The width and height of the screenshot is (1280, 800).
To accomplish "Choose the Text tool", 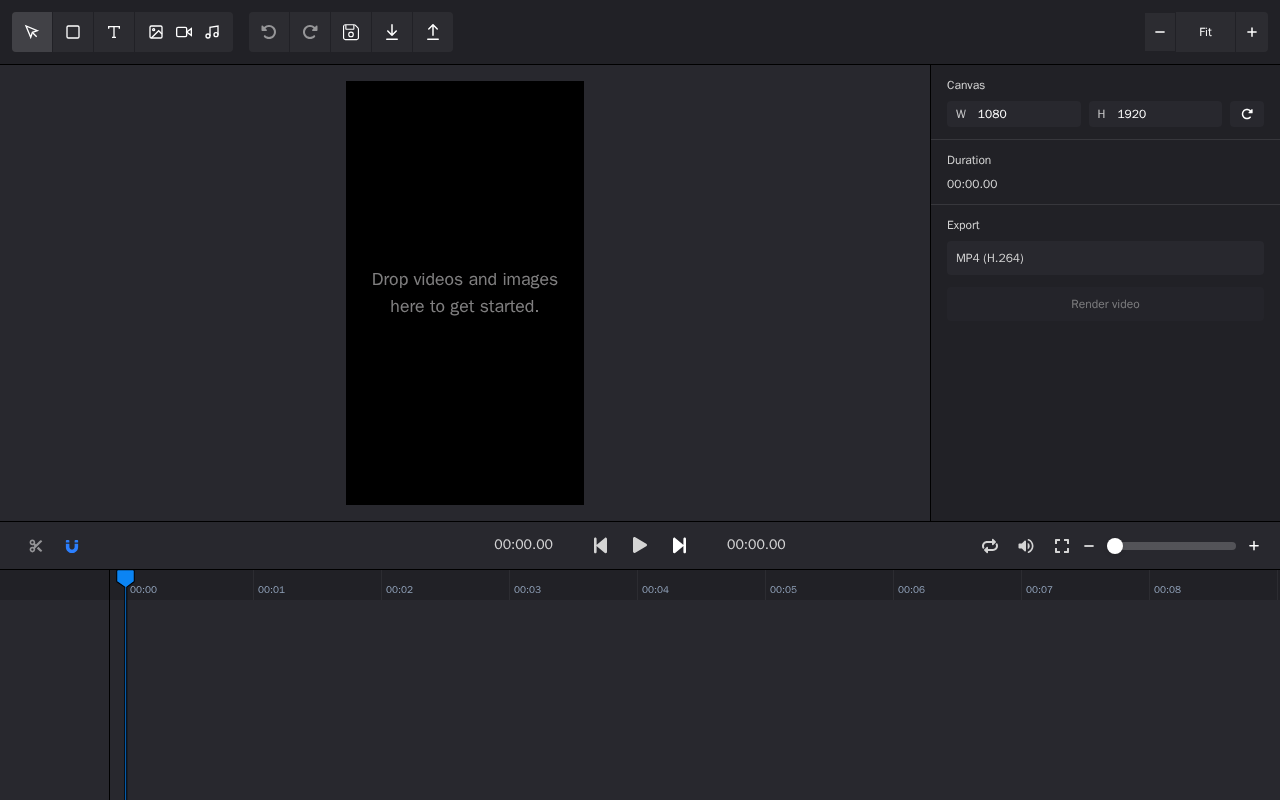I will (114, 32).
